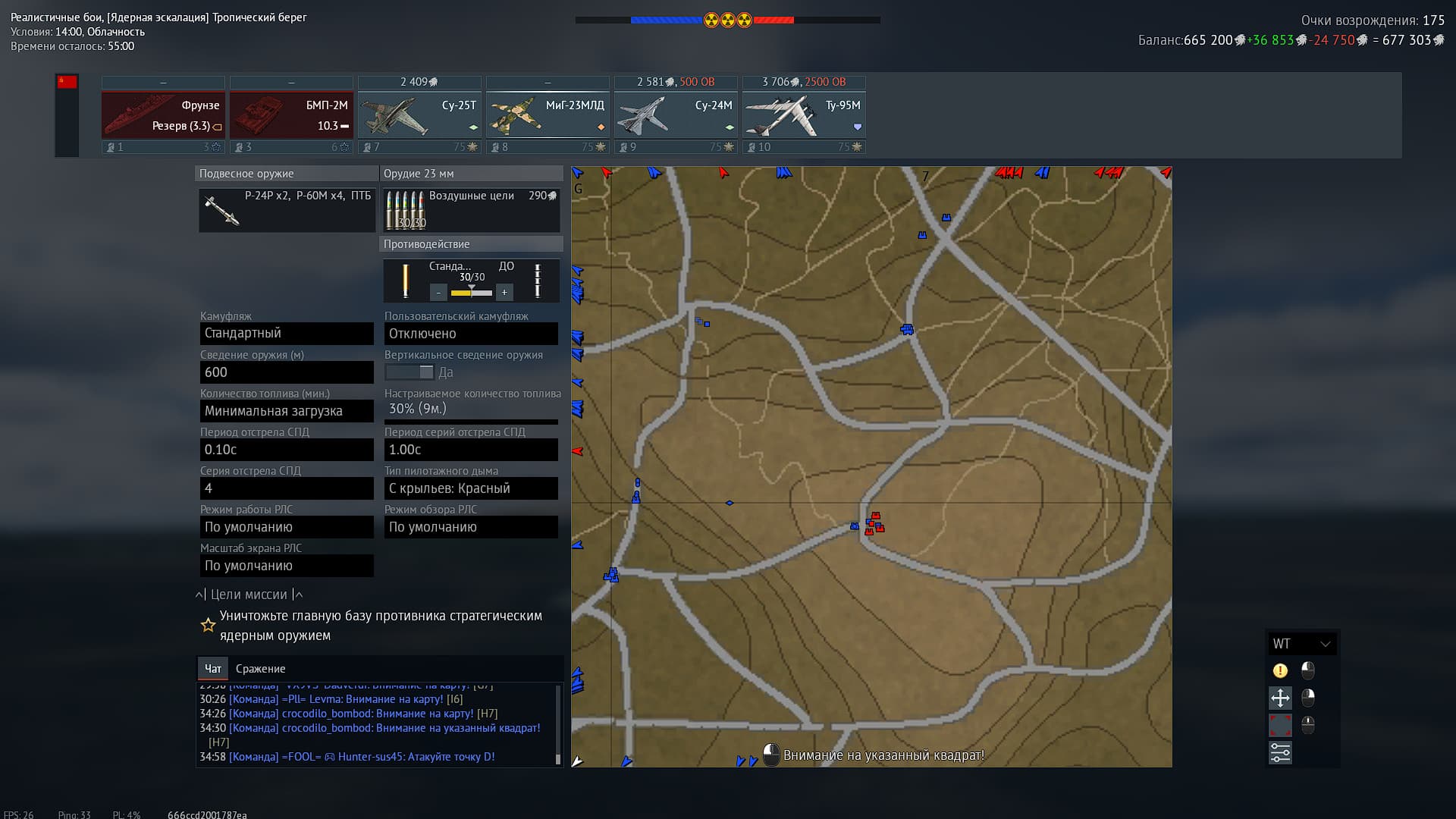This screenshot has height=819, width=1456.
Task: Click the yellow exclamation map alert icon
Action: coord(1280,670)
